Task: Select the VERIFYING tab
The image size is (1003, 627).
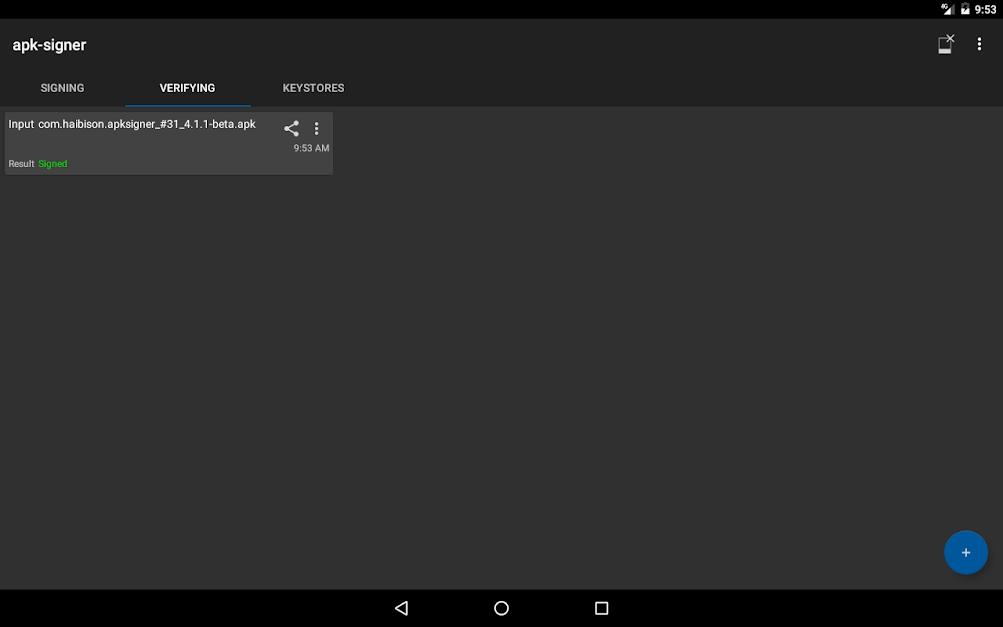Action: point(187,88)
